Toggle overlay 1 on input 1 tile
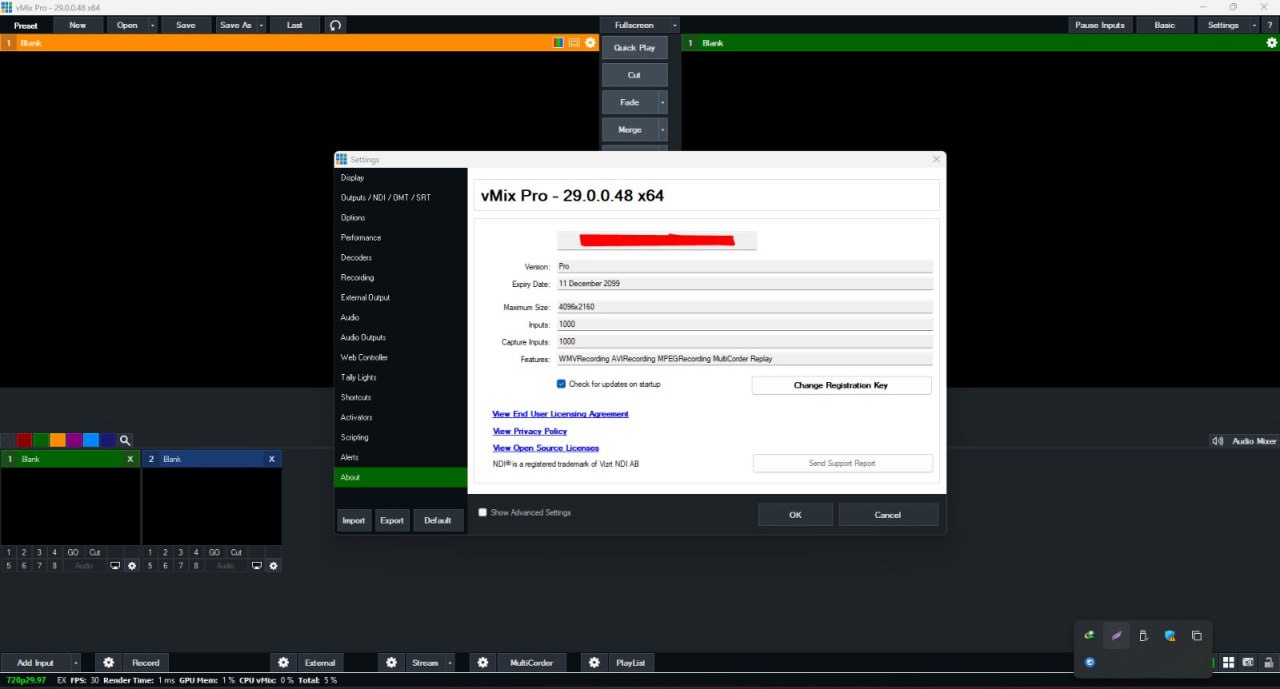Viewport: 1280px width, 689px height. (x=9, y=552)
